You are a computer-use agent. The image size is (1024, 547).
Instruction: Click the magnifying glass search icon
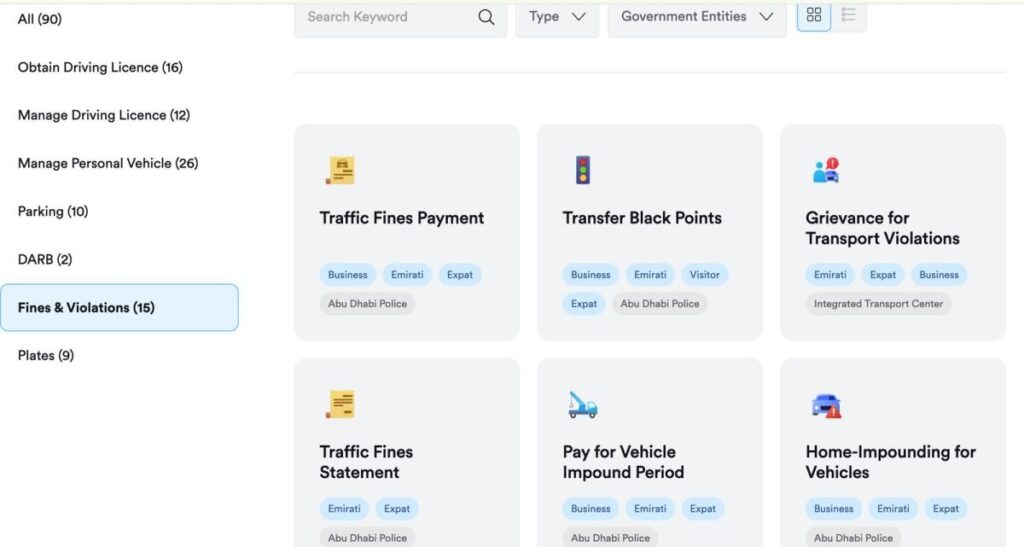pos(486,17)
